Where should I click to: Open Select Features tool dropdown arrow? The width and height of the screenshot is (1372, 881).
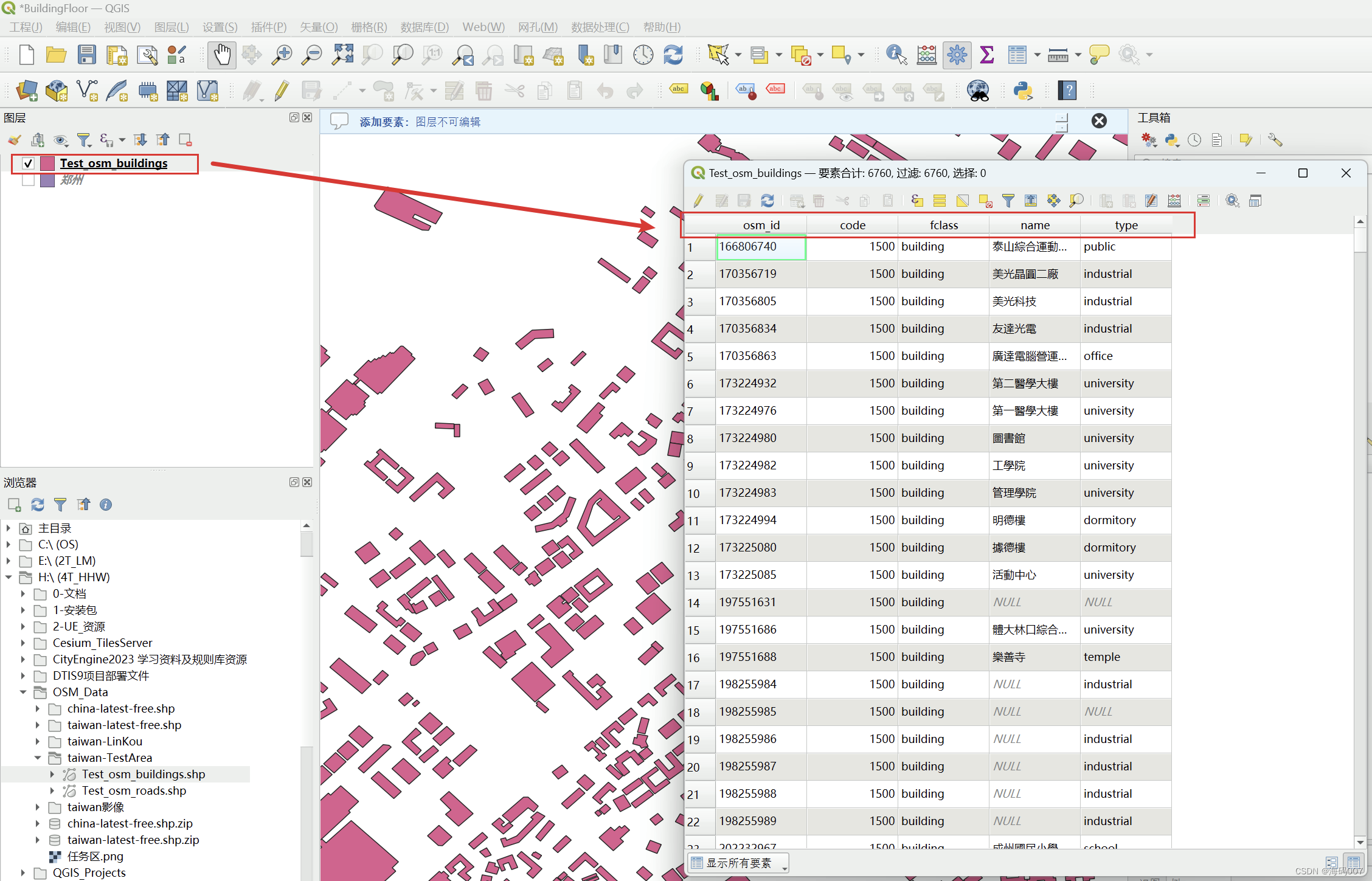pos(738,55)
